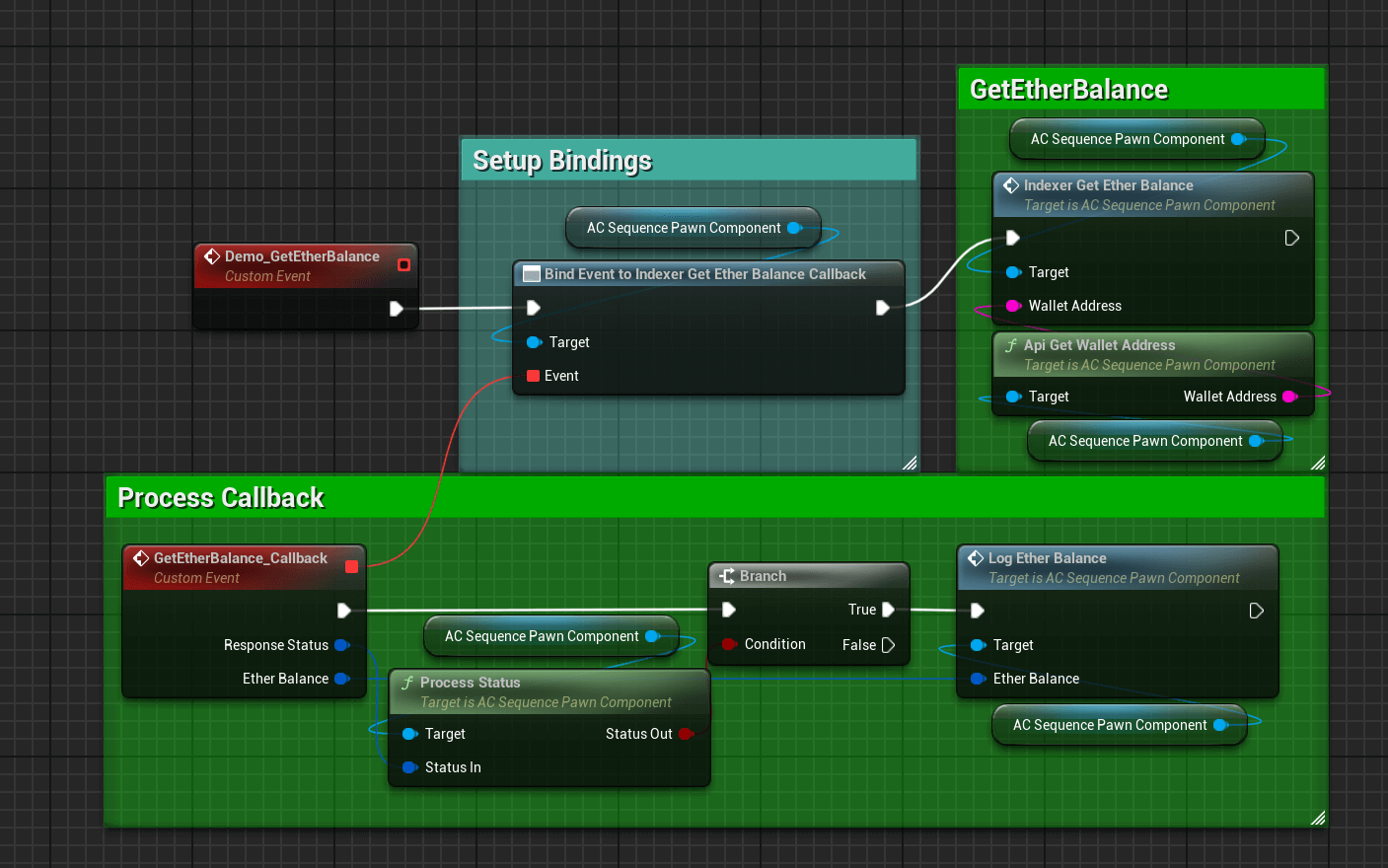The height and width of the screenshot is (868, 1388).
Task: Click the red delegate pin on Demo_GetEtherBalance
Action: (x=403, y=264)
